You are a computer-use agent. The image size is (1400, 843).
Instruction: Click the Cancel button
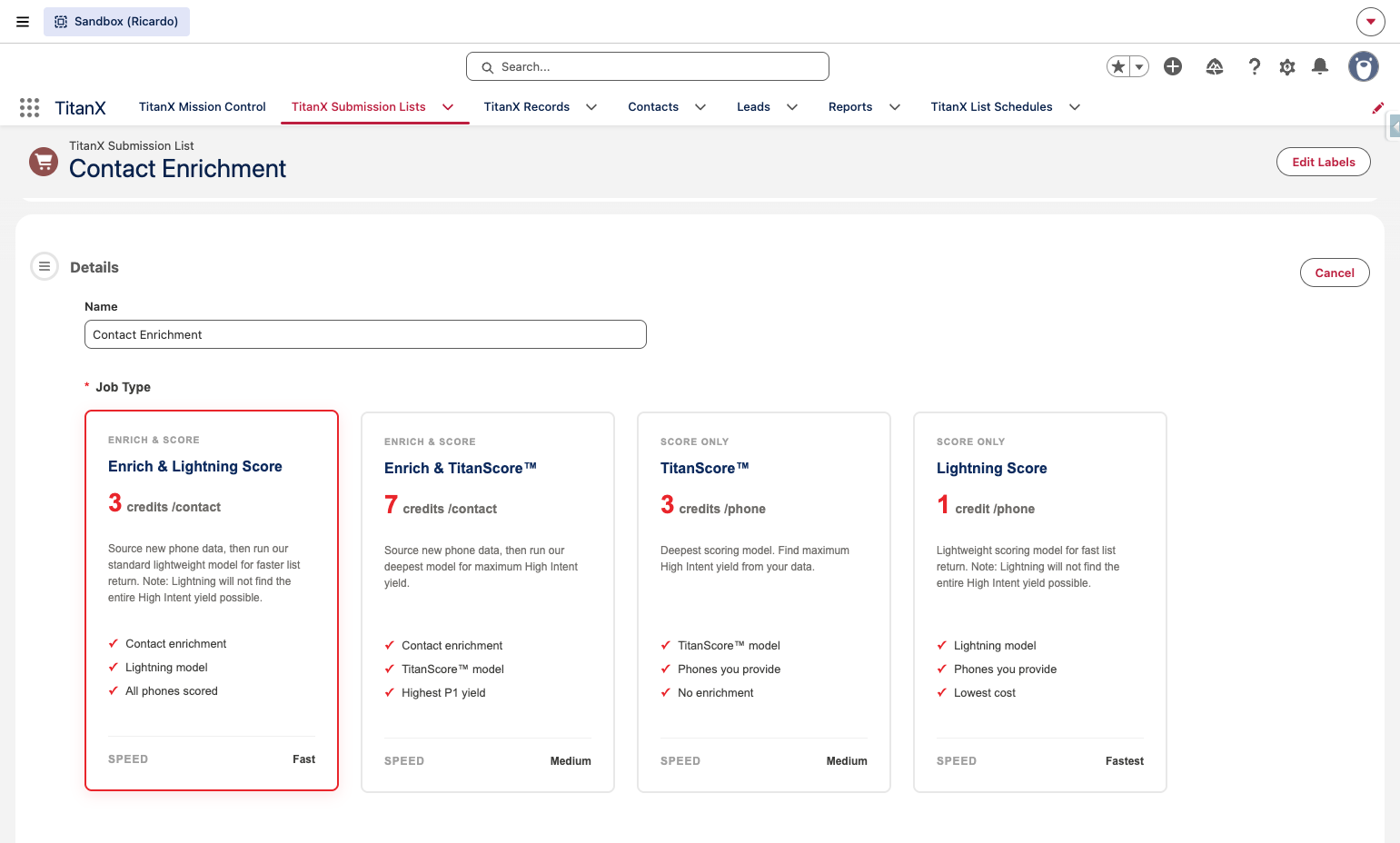point(1335,273)
